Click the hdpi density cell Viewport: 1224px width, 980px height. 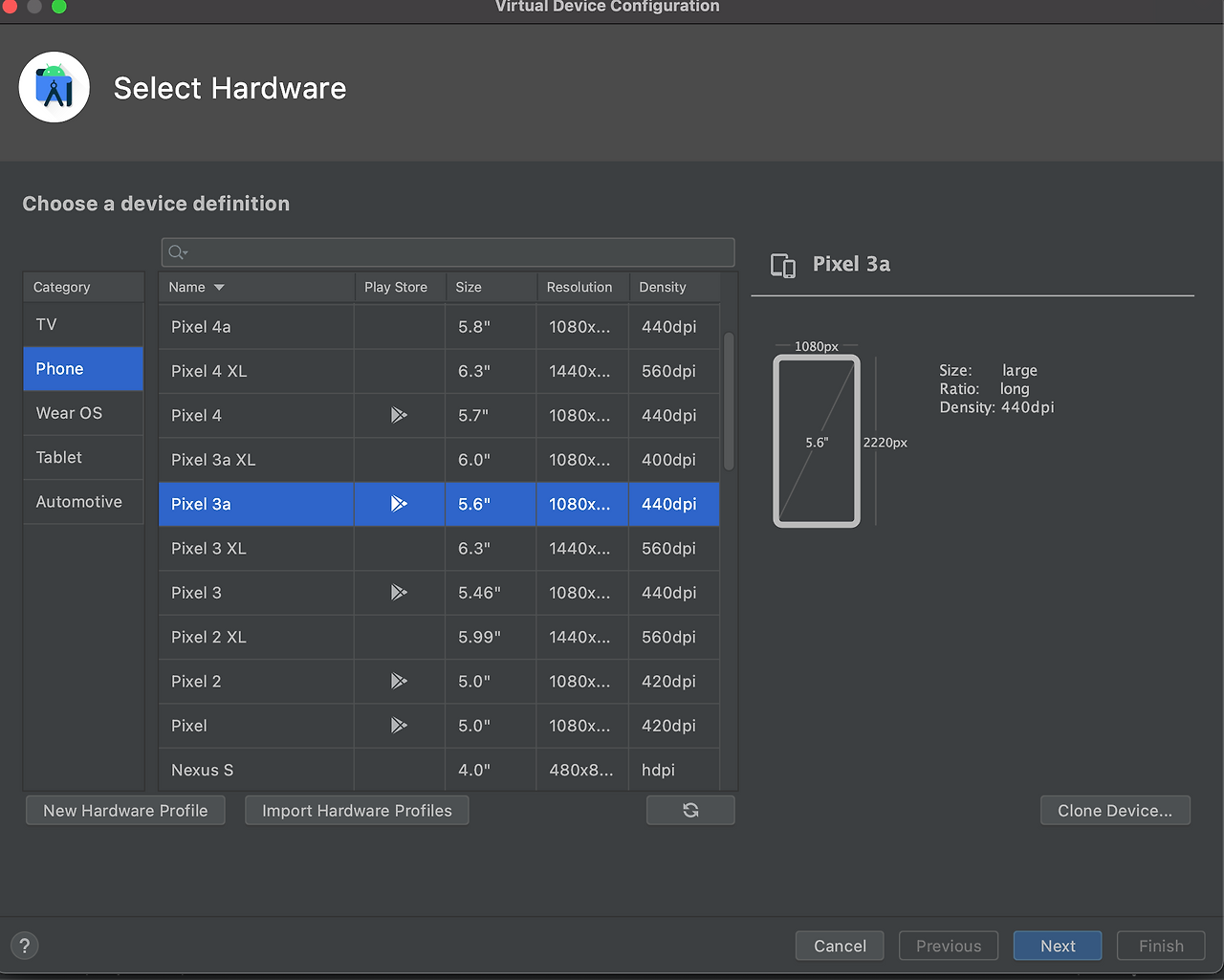[674, 770]
